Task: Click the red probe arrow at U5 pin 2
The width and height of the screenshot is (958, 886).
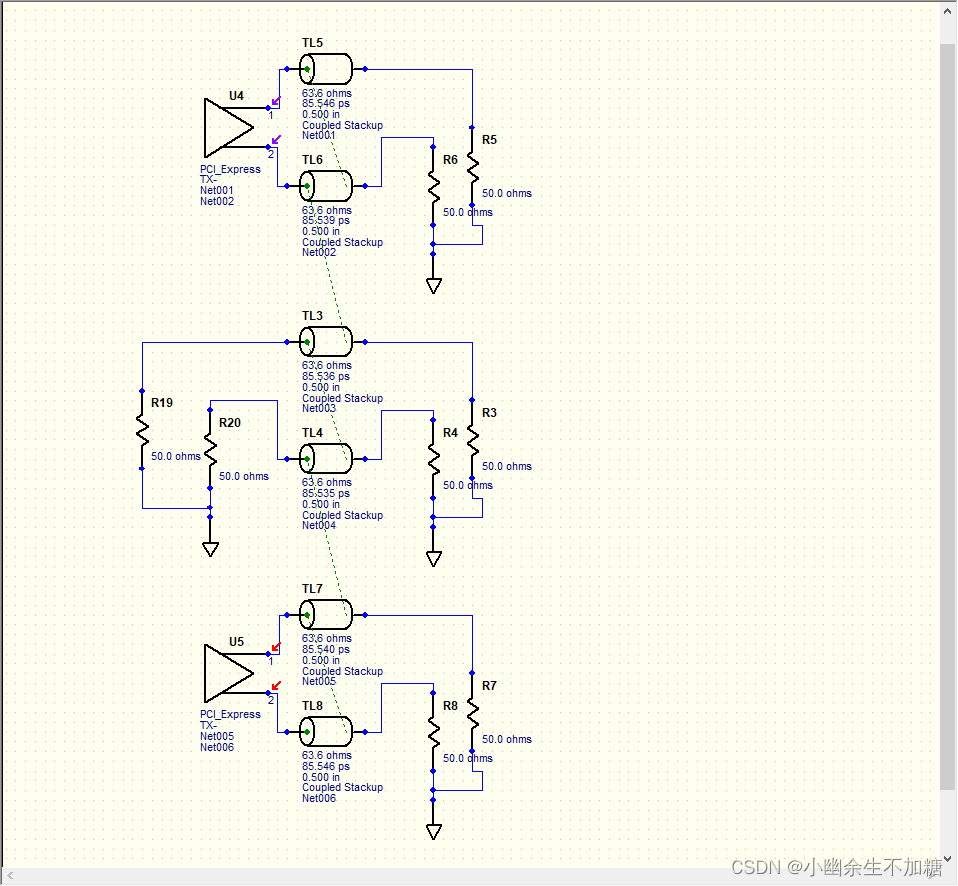Action: 276,686
